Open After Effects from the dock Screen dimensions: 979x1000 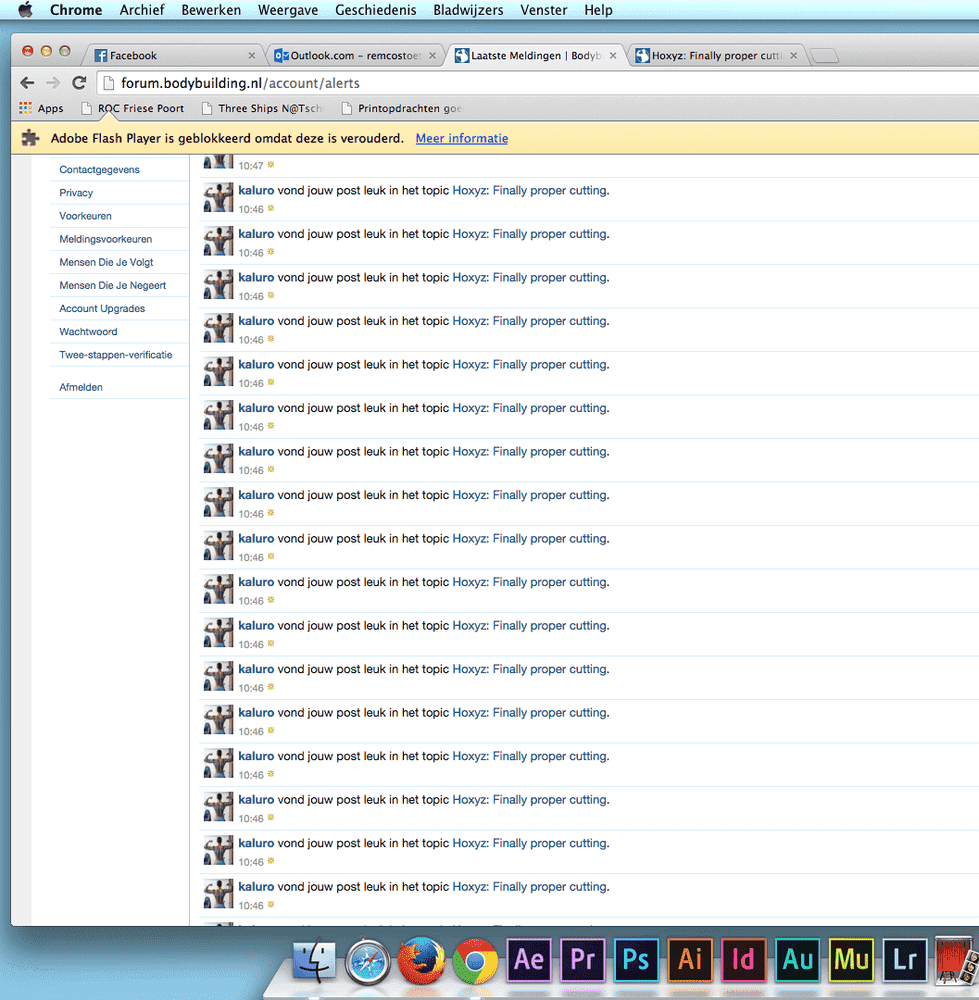coord(529,961)
